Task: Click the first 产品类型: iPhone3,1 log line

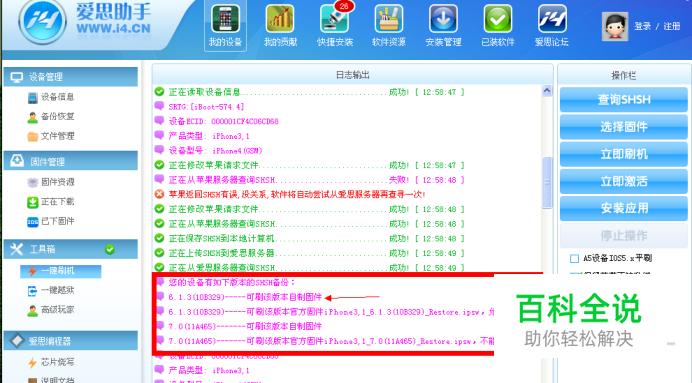Action: point(202,136)
